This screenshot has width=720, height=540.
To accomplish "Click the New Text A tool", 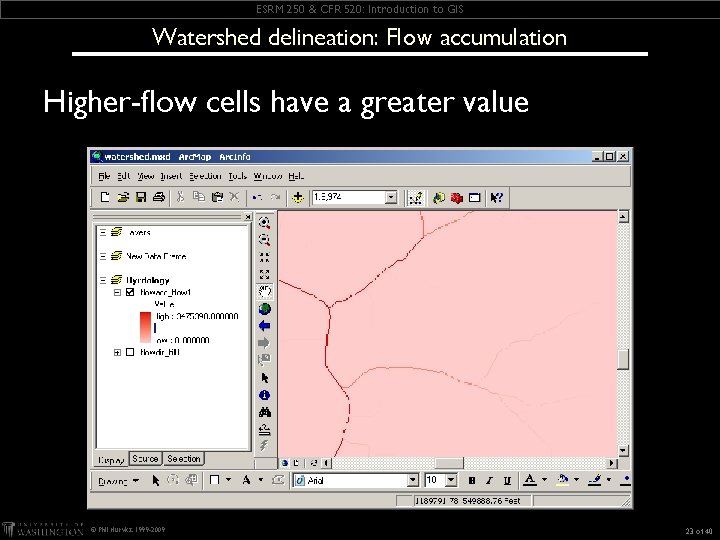I will pos(246,480).
